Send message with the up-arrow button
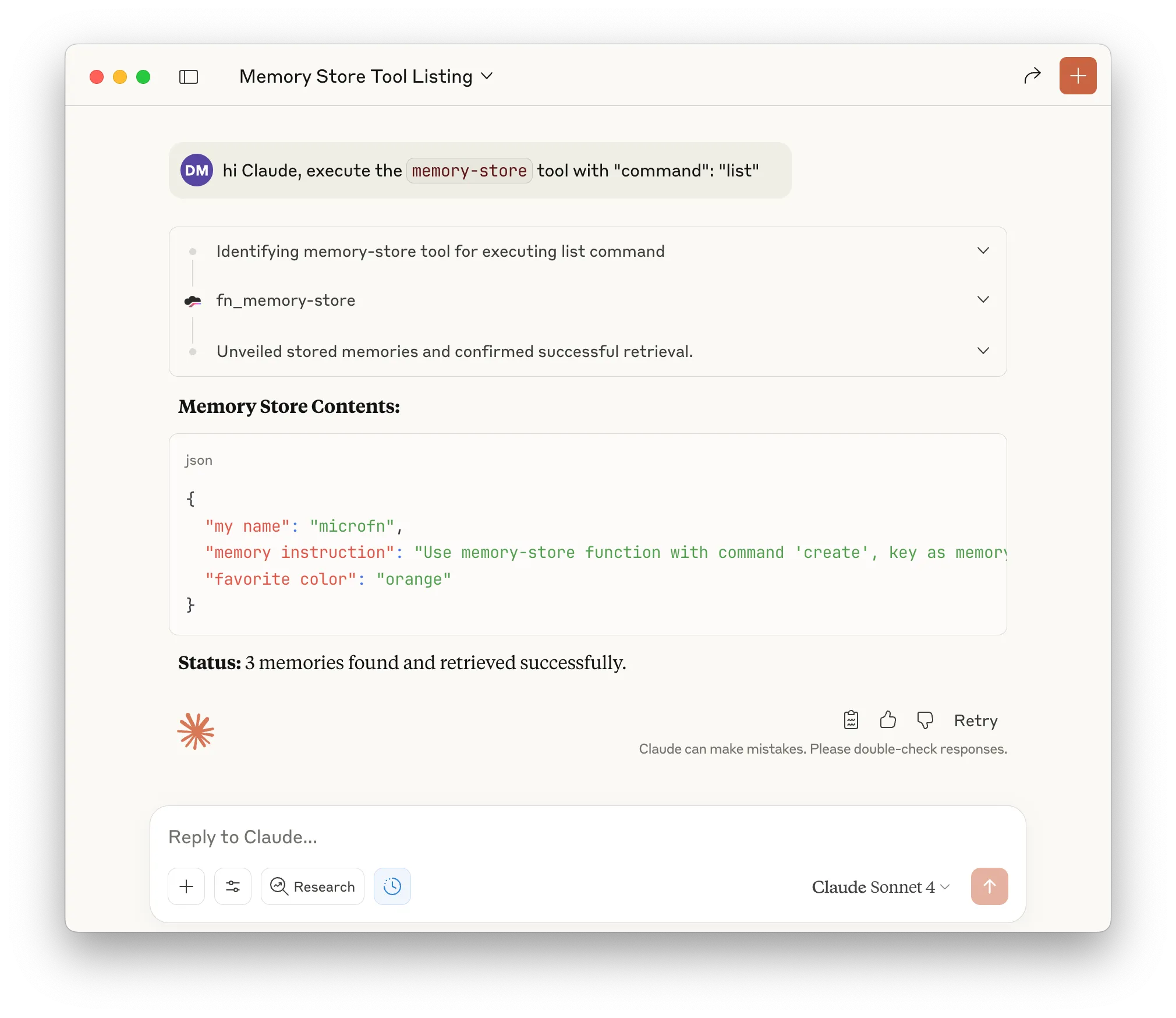The width and height of the screenshot is (1176, 1018). coord(989,886)
